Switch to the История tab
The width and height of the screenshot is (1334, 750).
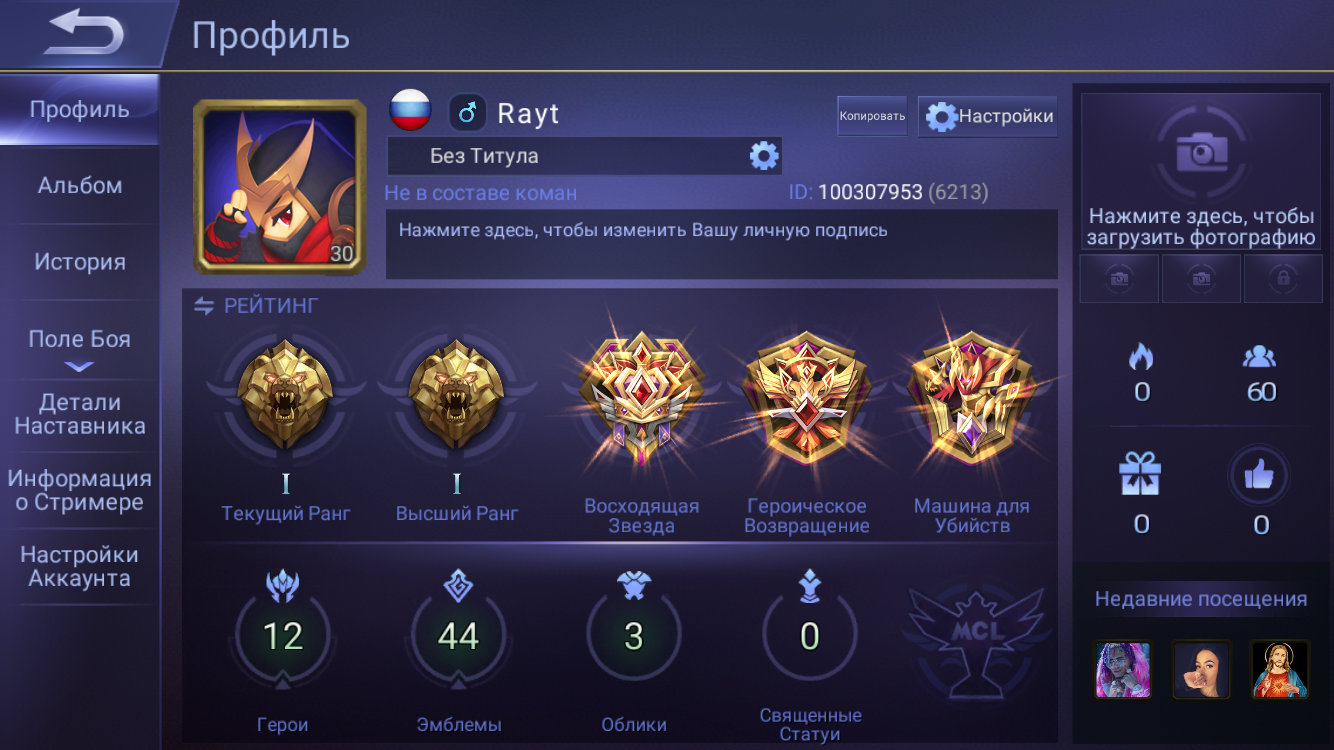tap(80, 262)
